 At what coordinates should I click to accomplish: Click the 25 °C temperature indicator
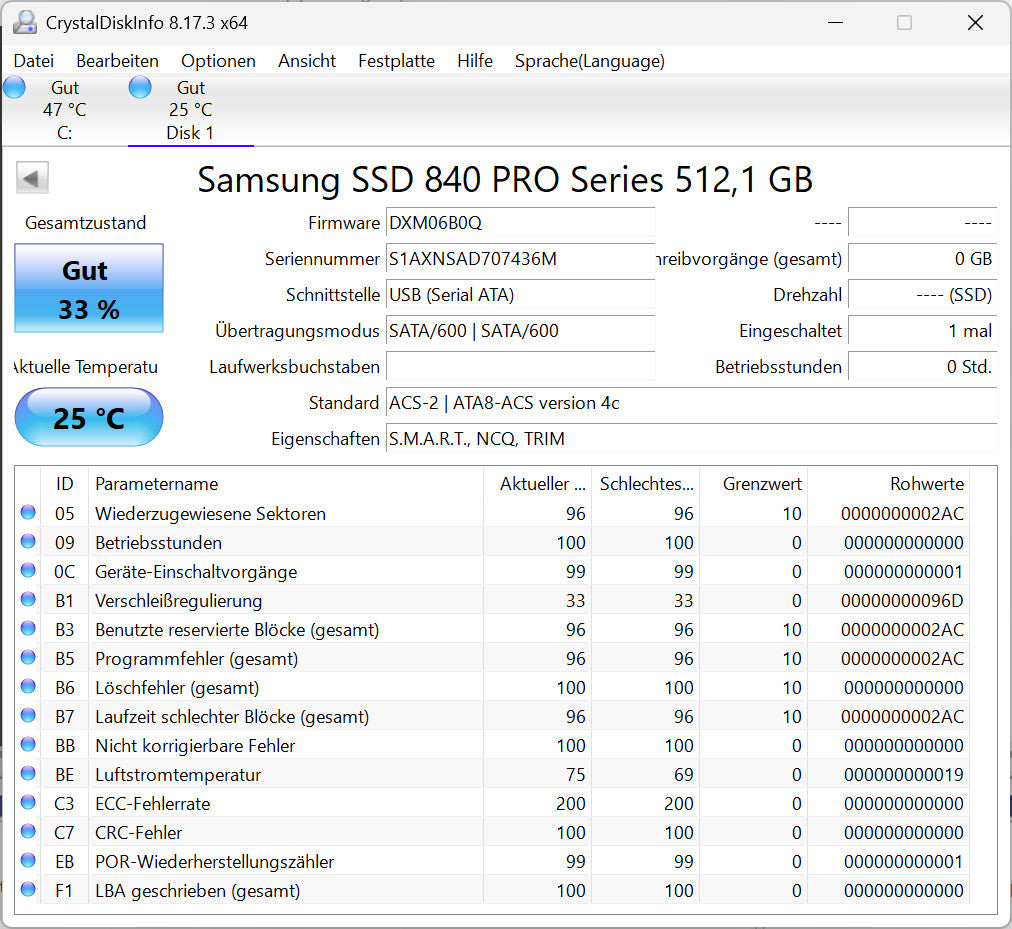click(x=88, y=417)
